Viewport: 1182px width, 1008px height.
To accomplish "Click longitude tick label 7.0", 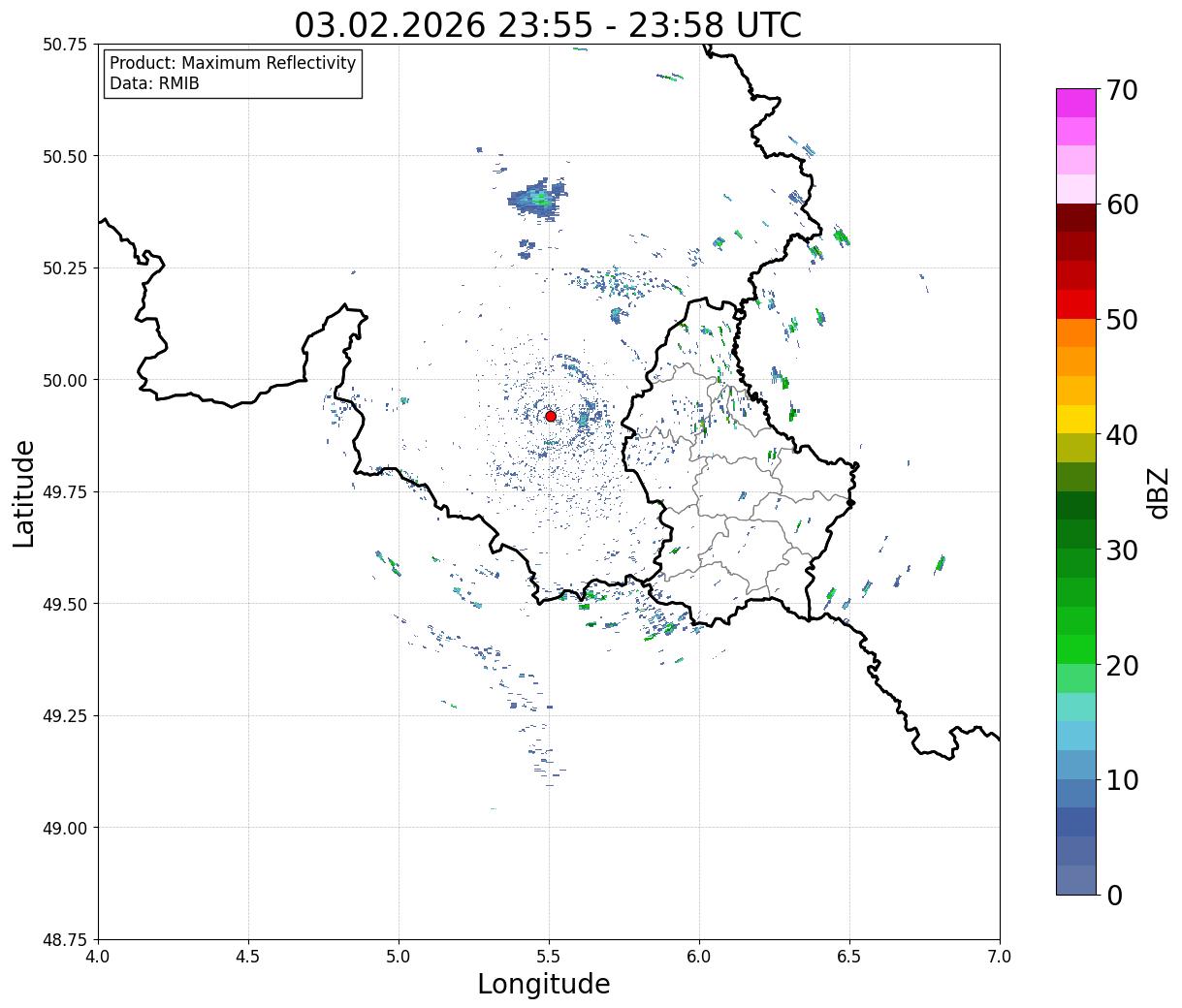I will coord(1000,957).
